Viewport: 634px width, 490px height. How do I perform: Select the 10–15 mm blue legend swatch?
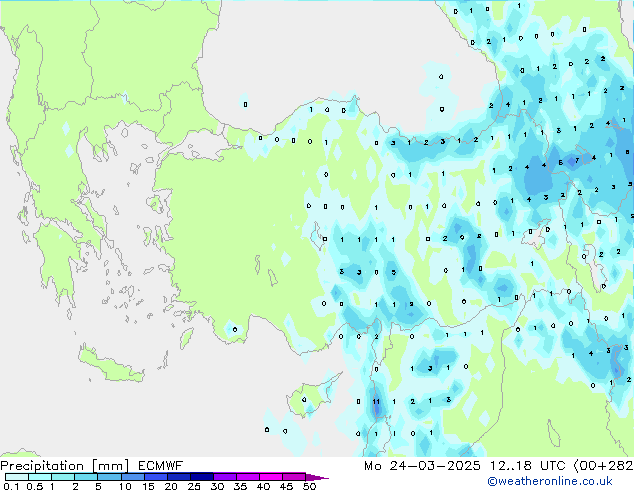coord(132,477)
